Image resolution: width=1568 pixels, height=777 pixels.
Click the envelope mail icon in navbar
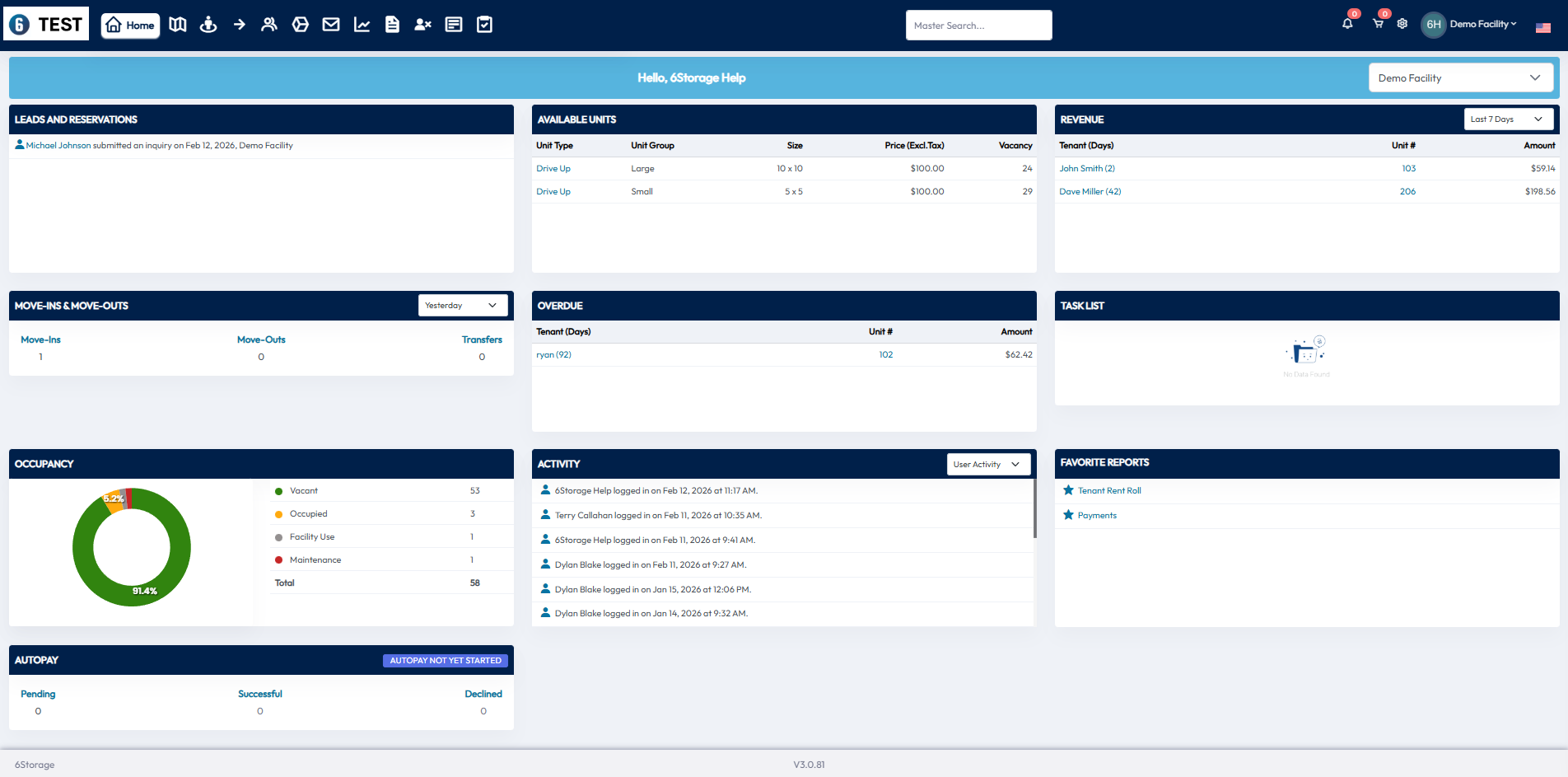(x=331, y=25)
